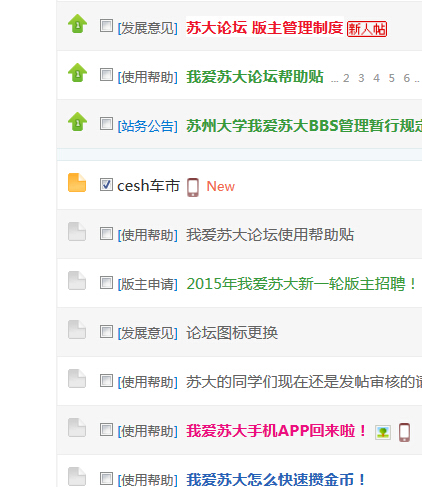The height and width of the screenshot is (487, 422).
Task: Click the 新人帖 stamp badge
Action: (367, 29)
